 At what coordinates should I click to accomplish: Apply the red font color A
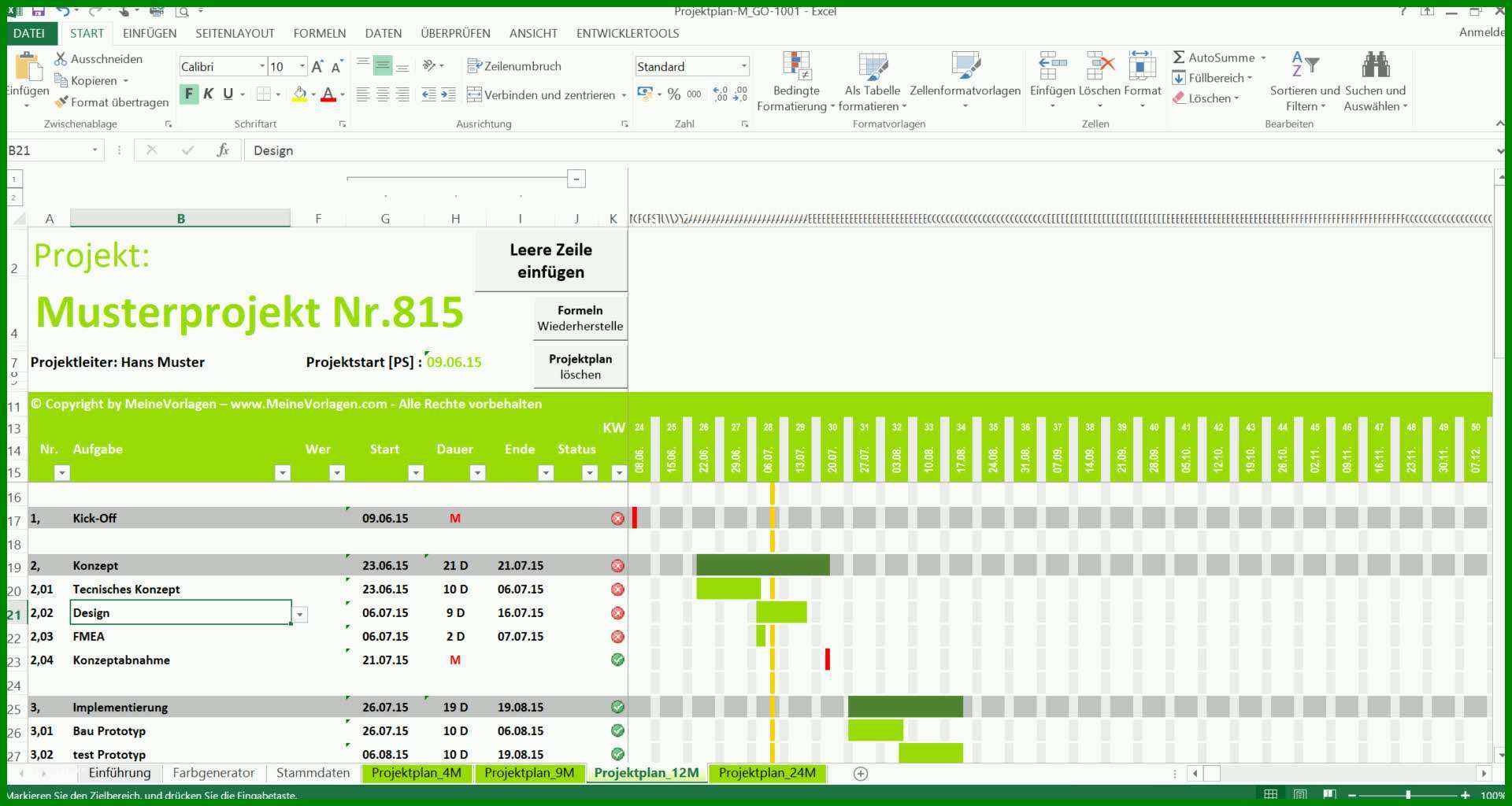click(x=328, y=94)
